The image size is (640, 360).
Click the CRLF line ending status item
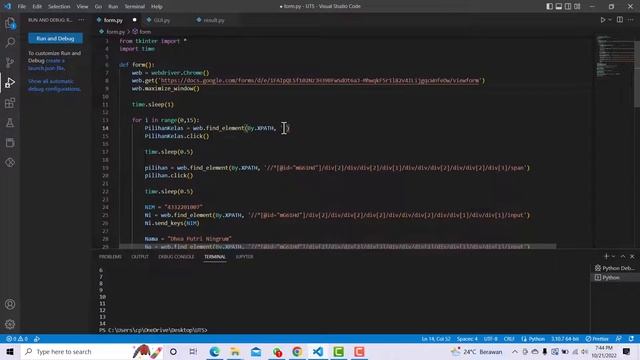(x=509, y=339)
